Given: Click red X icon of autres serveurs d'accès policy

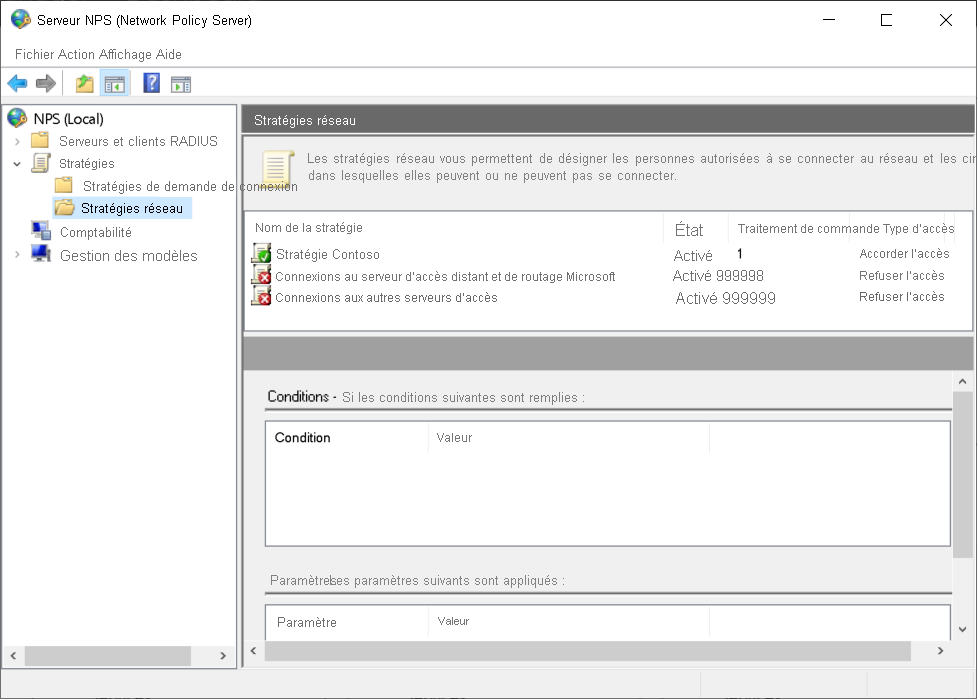Looking at the screenshot, I should 261,297.
